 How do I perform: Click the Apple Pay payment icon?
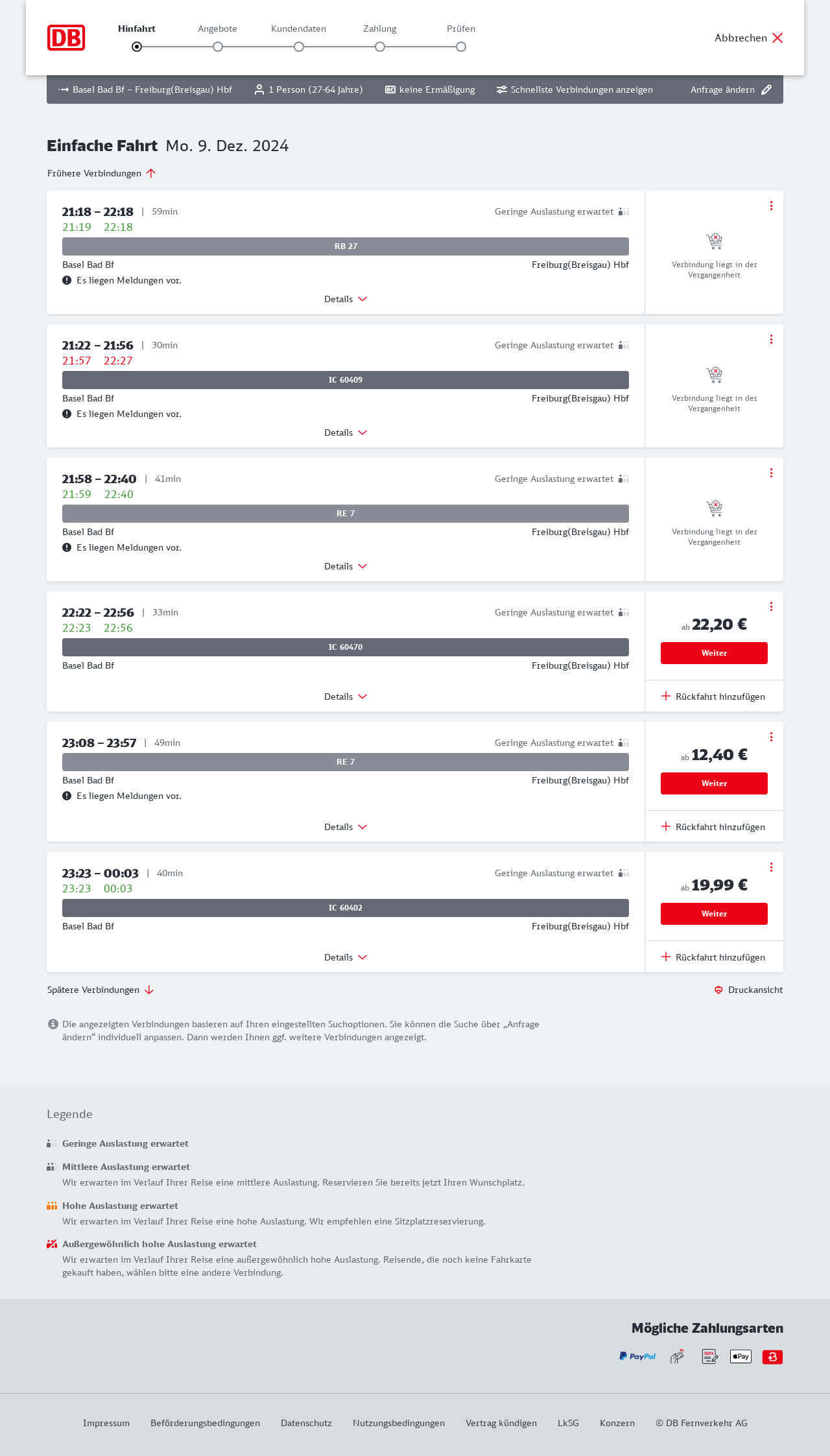(741, 1356)
